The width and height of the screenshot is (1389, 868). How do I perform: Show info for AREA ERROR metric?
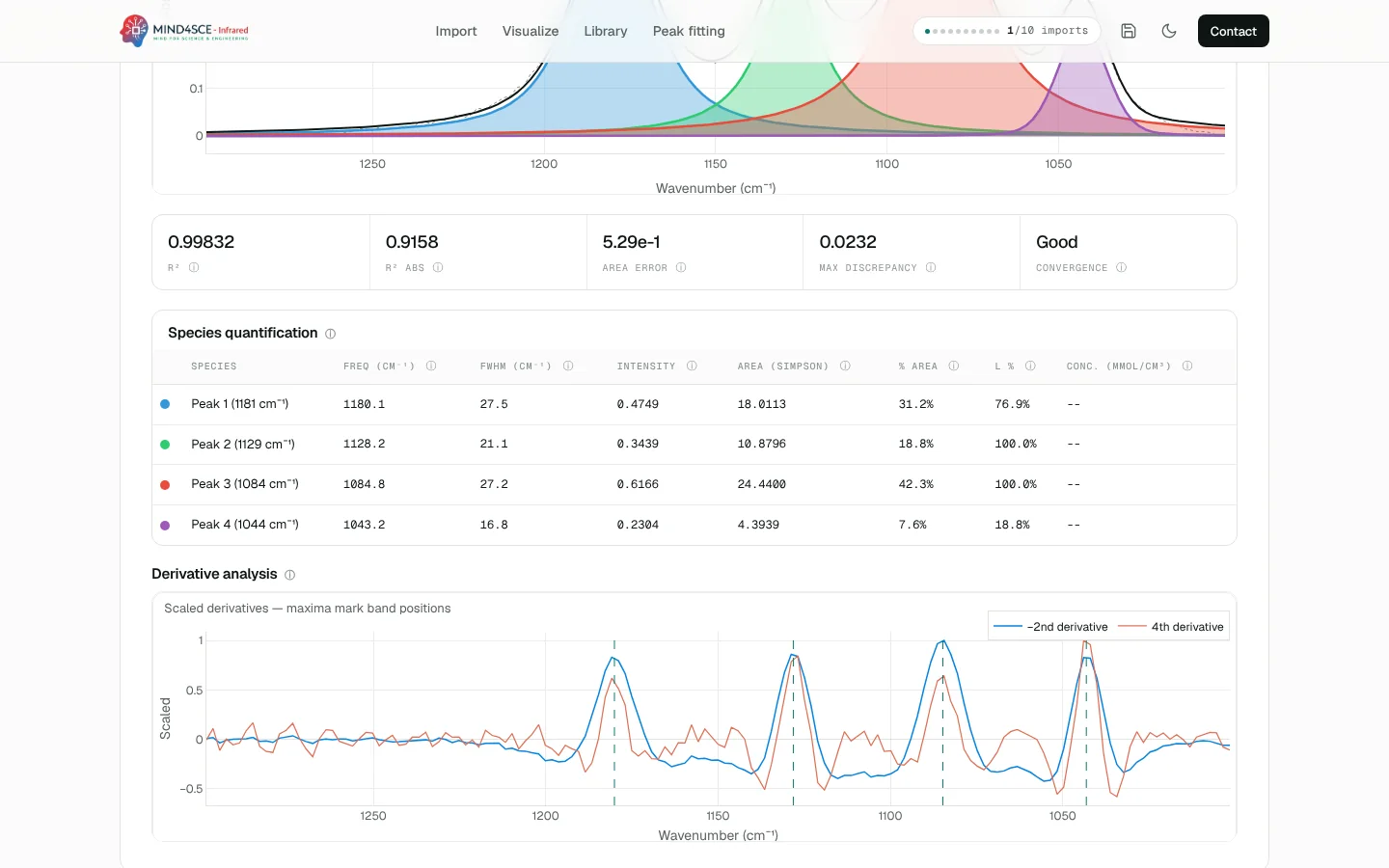[x=681, y=267]
